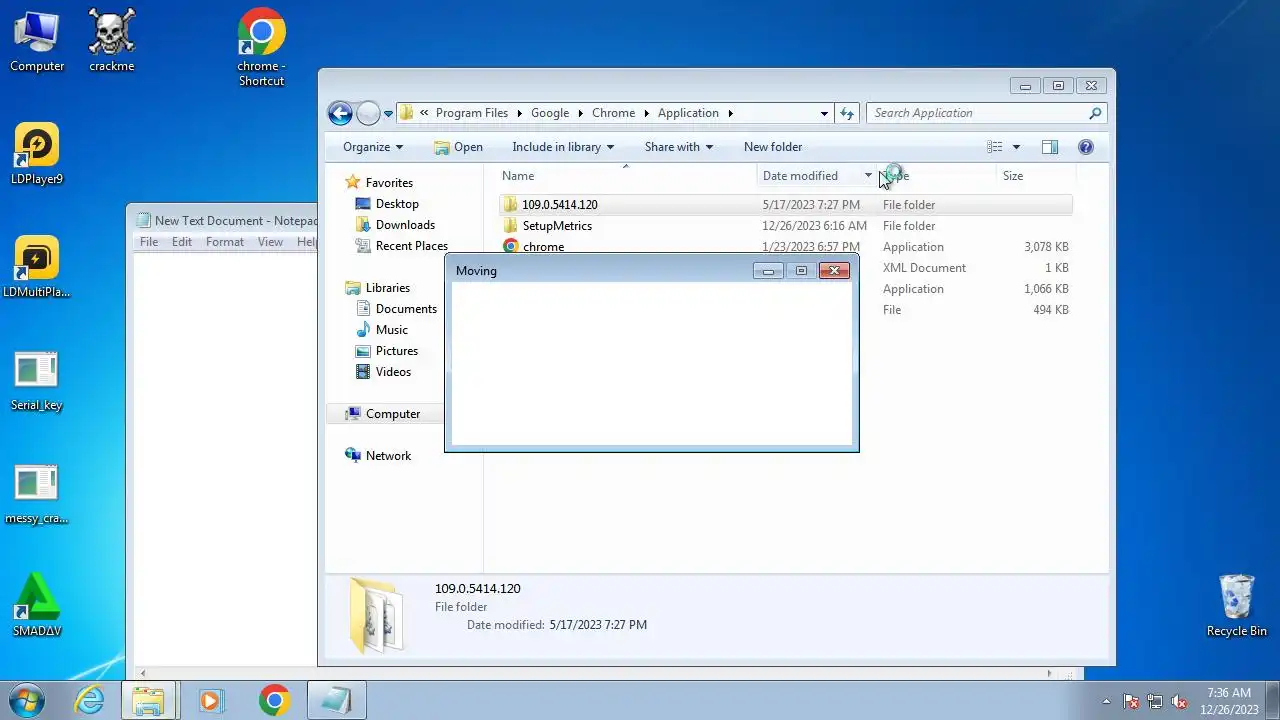This screenshot has width=1280, height=720.
Task: Open the Notepad Edit menu
Action: (182, 242)
